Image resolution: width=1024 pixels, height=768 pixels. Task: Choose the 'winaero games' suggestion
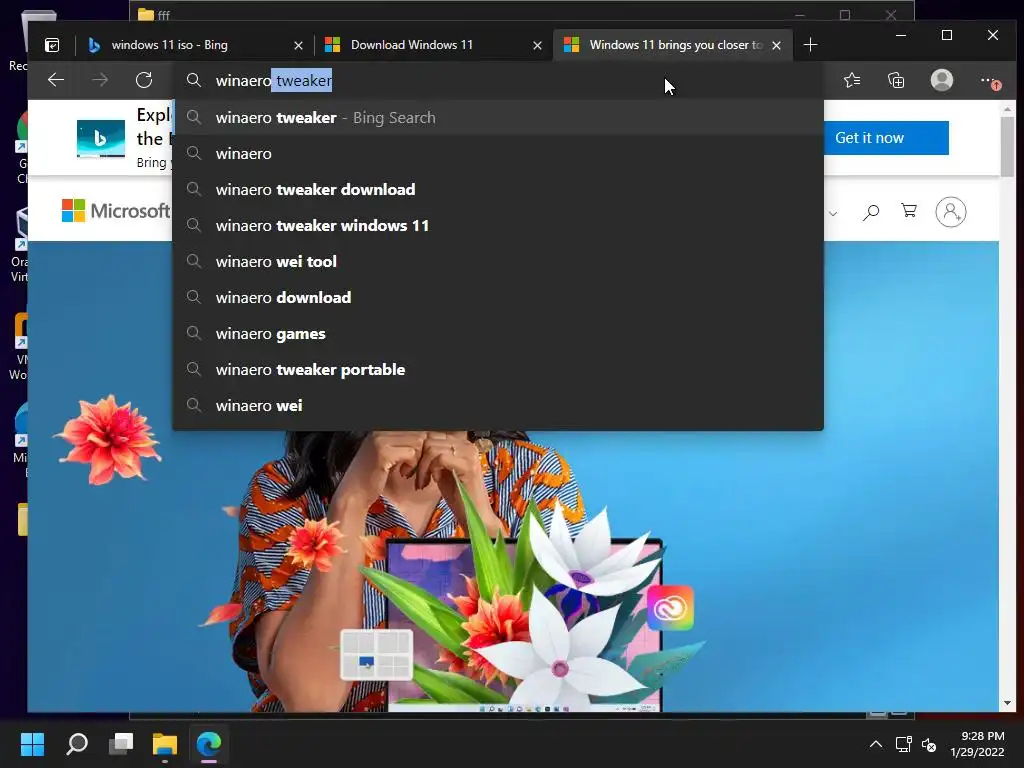pyautogui.click(x=498, y=334)
